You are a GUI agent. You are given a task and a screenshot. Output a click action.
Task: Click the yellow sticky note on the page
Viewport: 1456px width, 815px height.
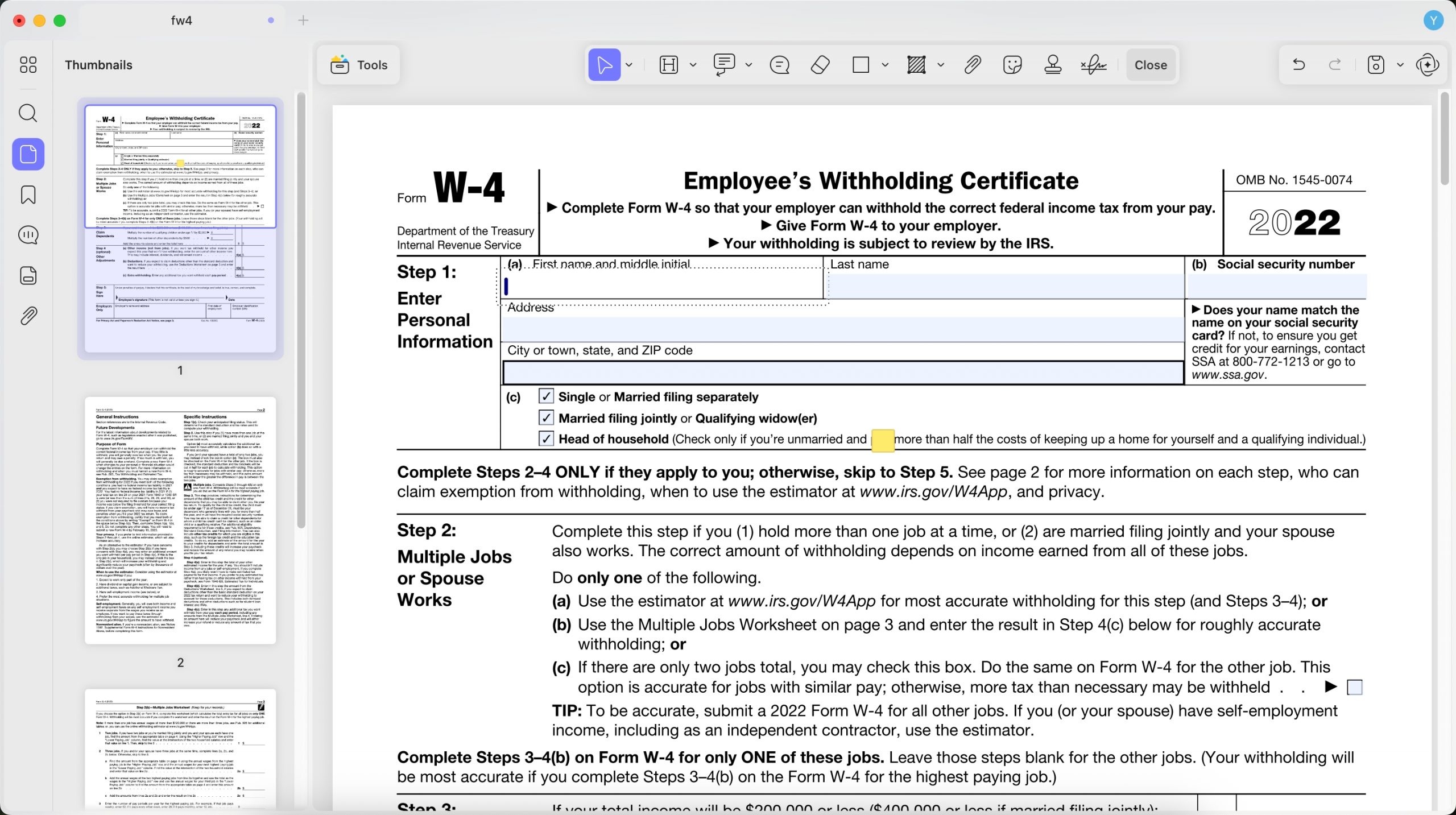point(883,441)
